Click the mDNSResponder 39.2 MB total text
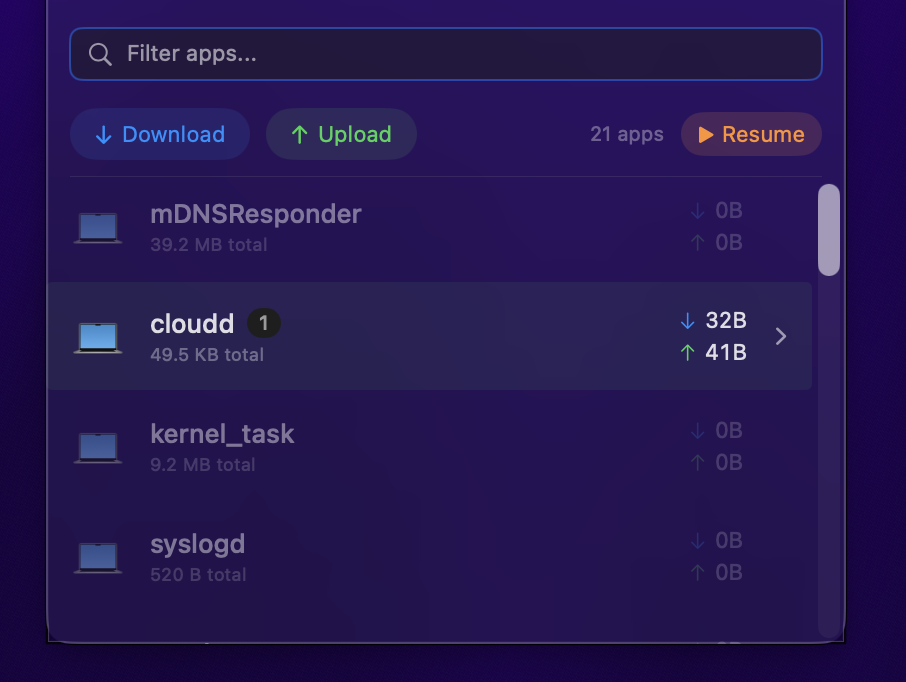Image resolution: width=906 pixels, height=682 pixels. 208,245
